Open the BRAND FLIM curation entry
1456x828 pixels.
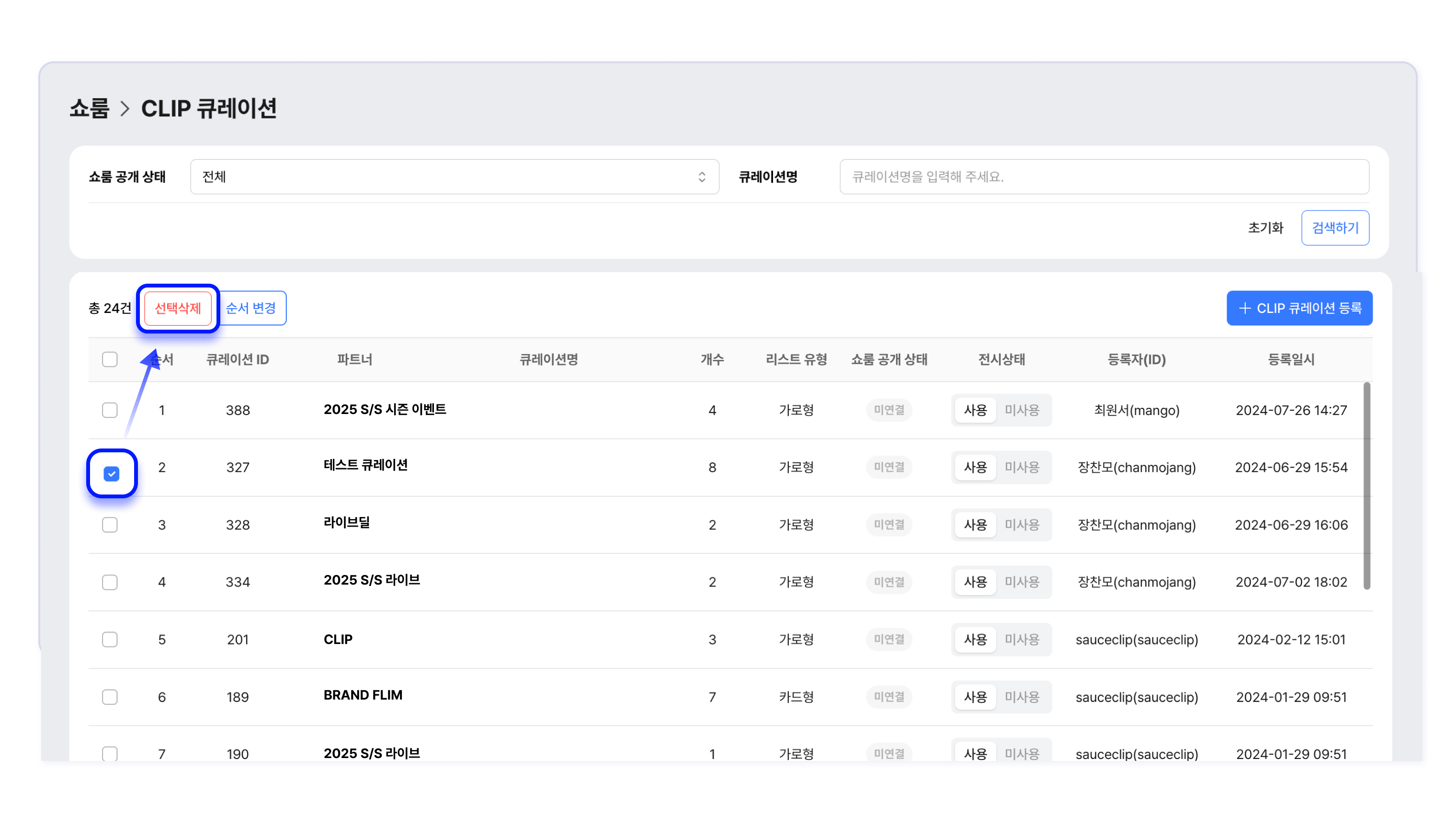(363, 695)
